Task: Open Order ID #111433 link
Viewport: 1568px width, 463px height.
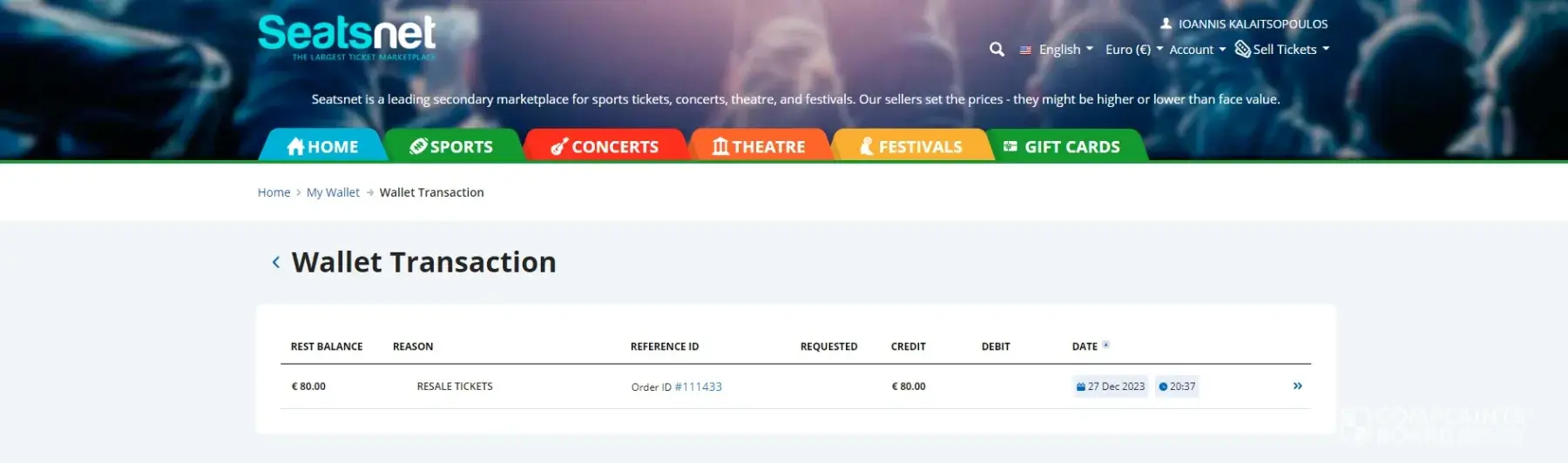Action: click(698, 386)
